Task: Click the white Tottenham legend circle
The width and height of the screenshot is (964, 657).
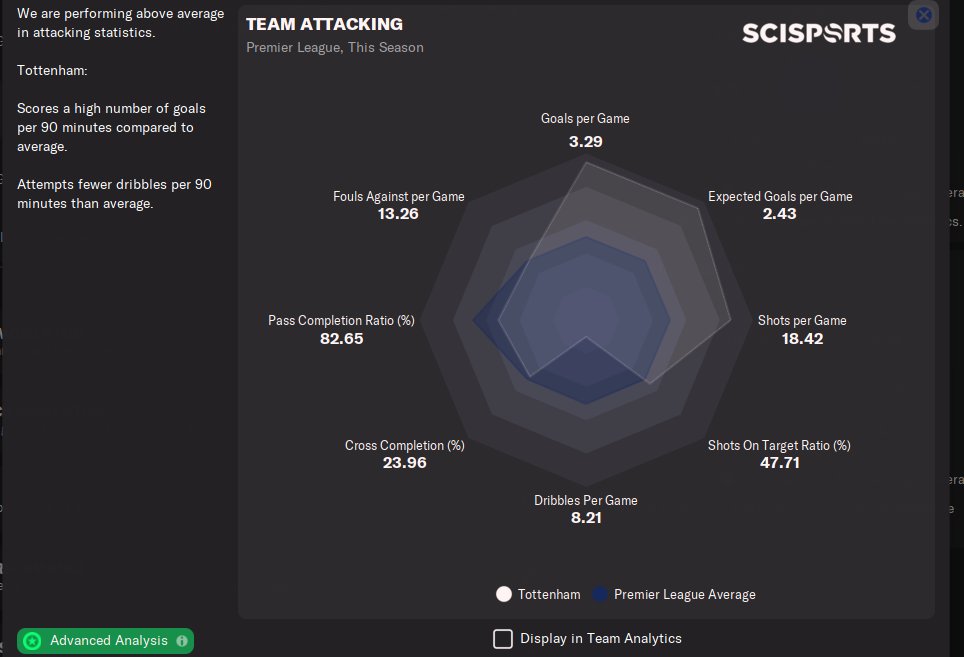Action: tap(504, 594)
